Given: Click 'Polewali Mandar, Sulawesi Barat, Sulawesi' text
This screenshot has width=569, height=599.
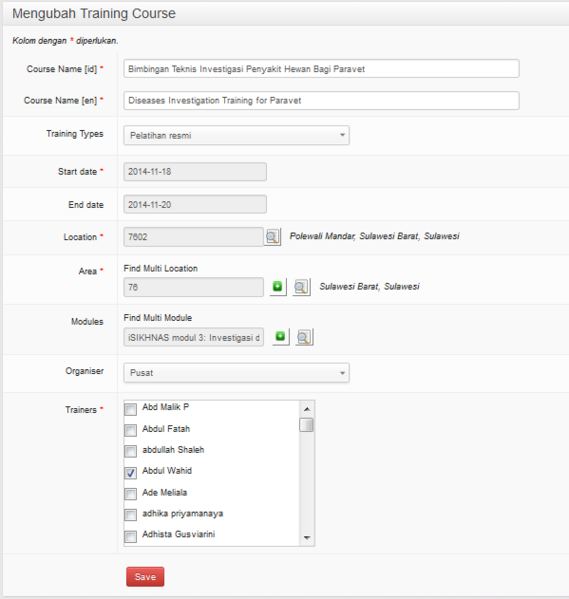Looking at the screenshot, I should pyautogui.click(x=374, y=236).
